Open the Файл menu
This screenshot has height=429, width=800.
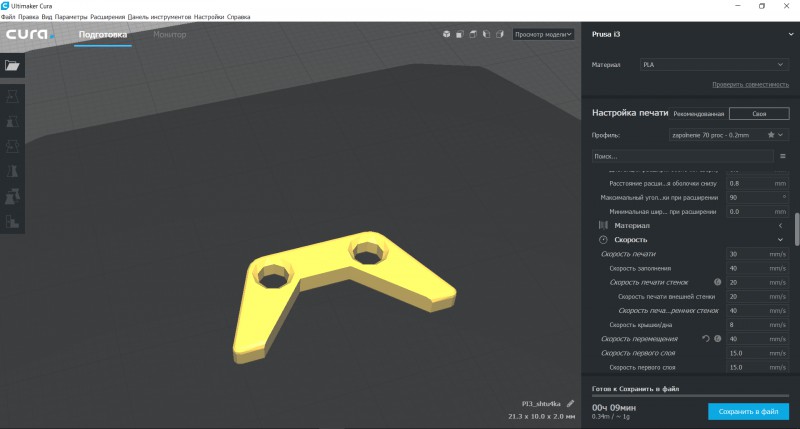[x=8, y=17]
